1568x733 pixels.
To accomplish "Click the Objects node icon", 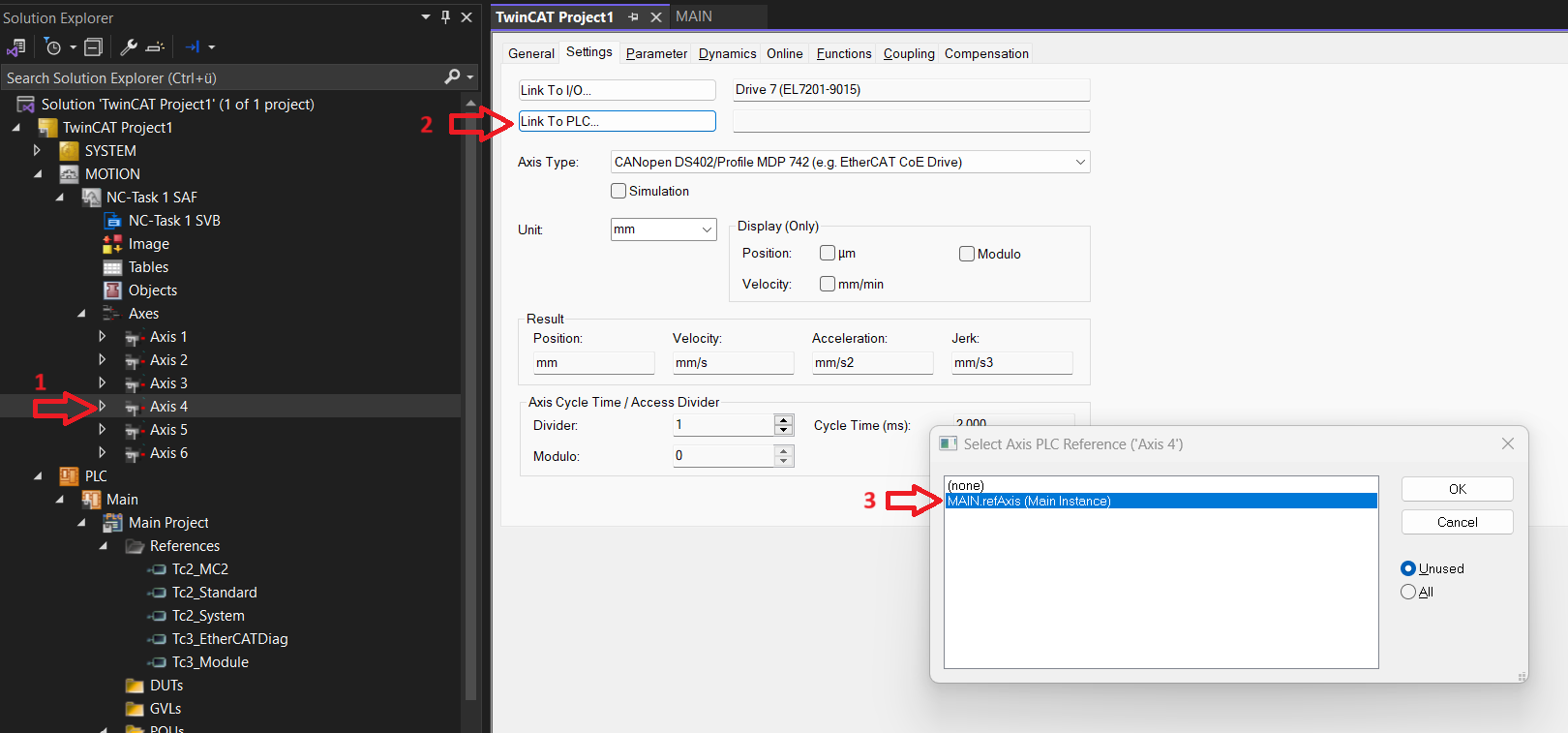I will [112, 290].
